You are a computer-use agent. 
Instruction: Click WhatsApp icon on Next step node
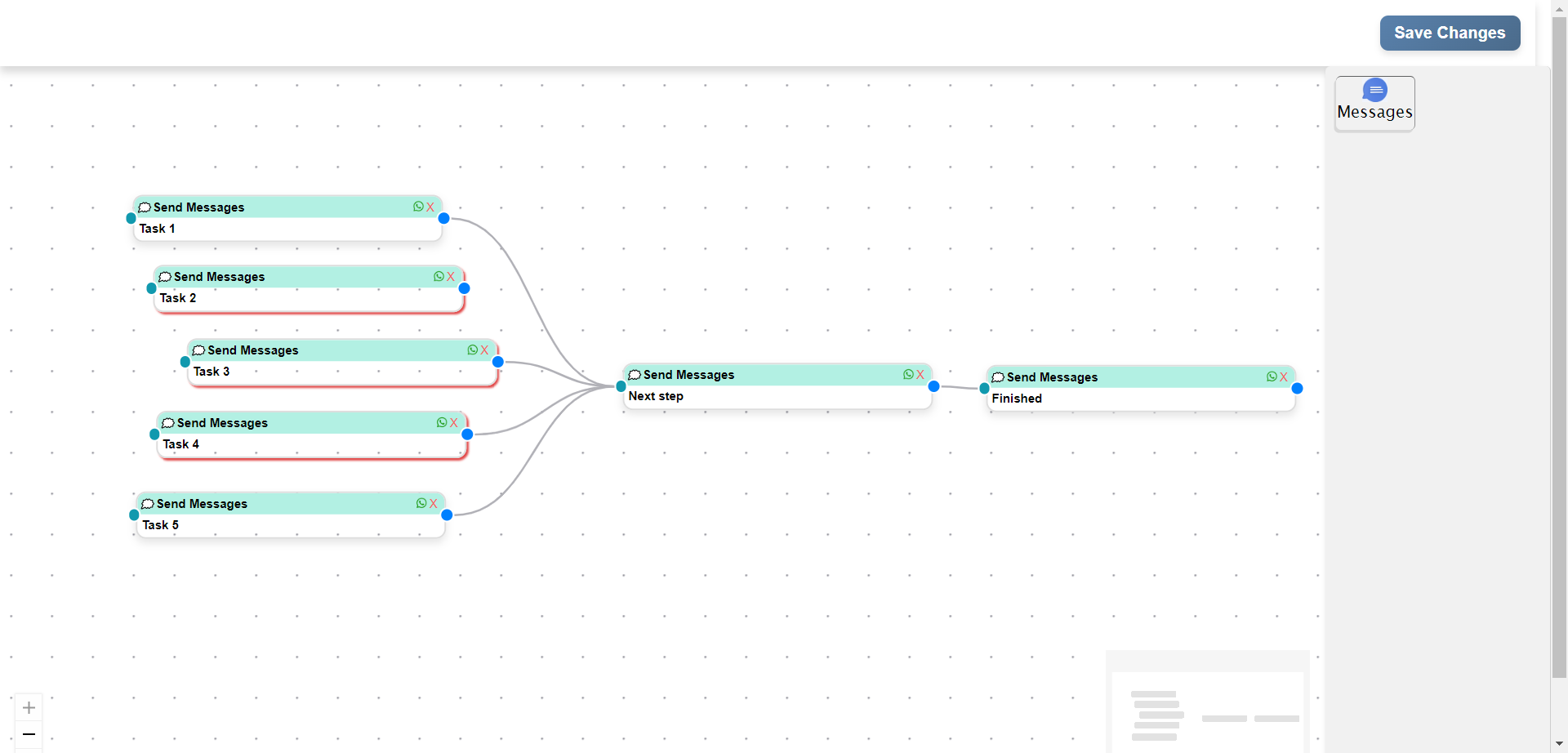click(908, 375)
